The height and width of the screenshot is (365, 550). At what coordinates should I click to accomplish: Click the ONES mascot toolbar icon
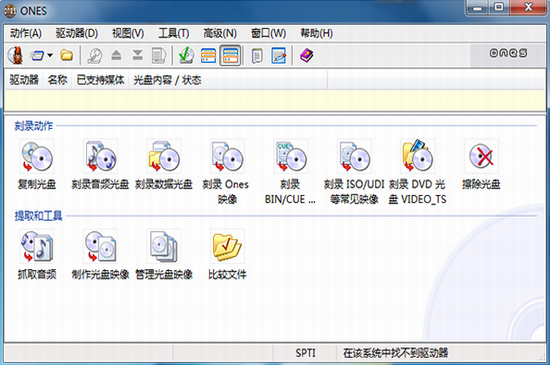coord(16,55)
